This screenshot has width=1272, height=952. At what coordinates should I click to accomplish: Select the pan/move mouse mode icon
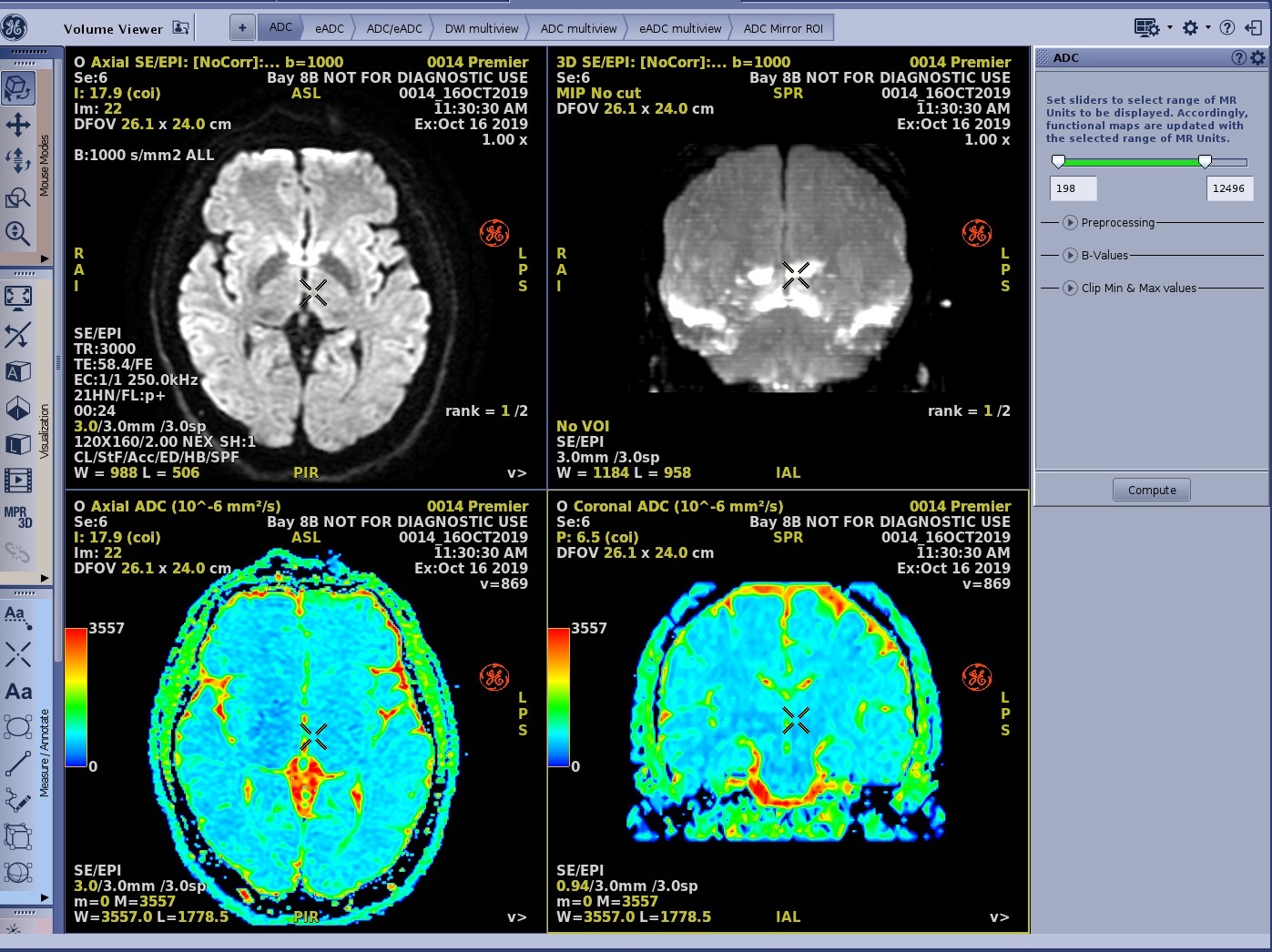18,125
